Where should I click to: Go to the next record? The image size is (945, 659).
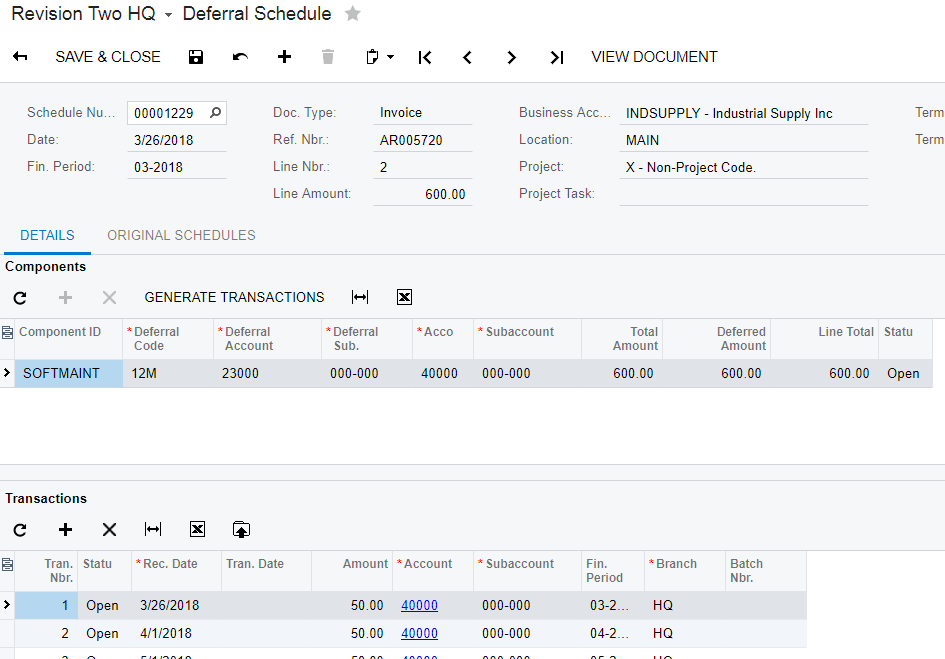point(511,57)
